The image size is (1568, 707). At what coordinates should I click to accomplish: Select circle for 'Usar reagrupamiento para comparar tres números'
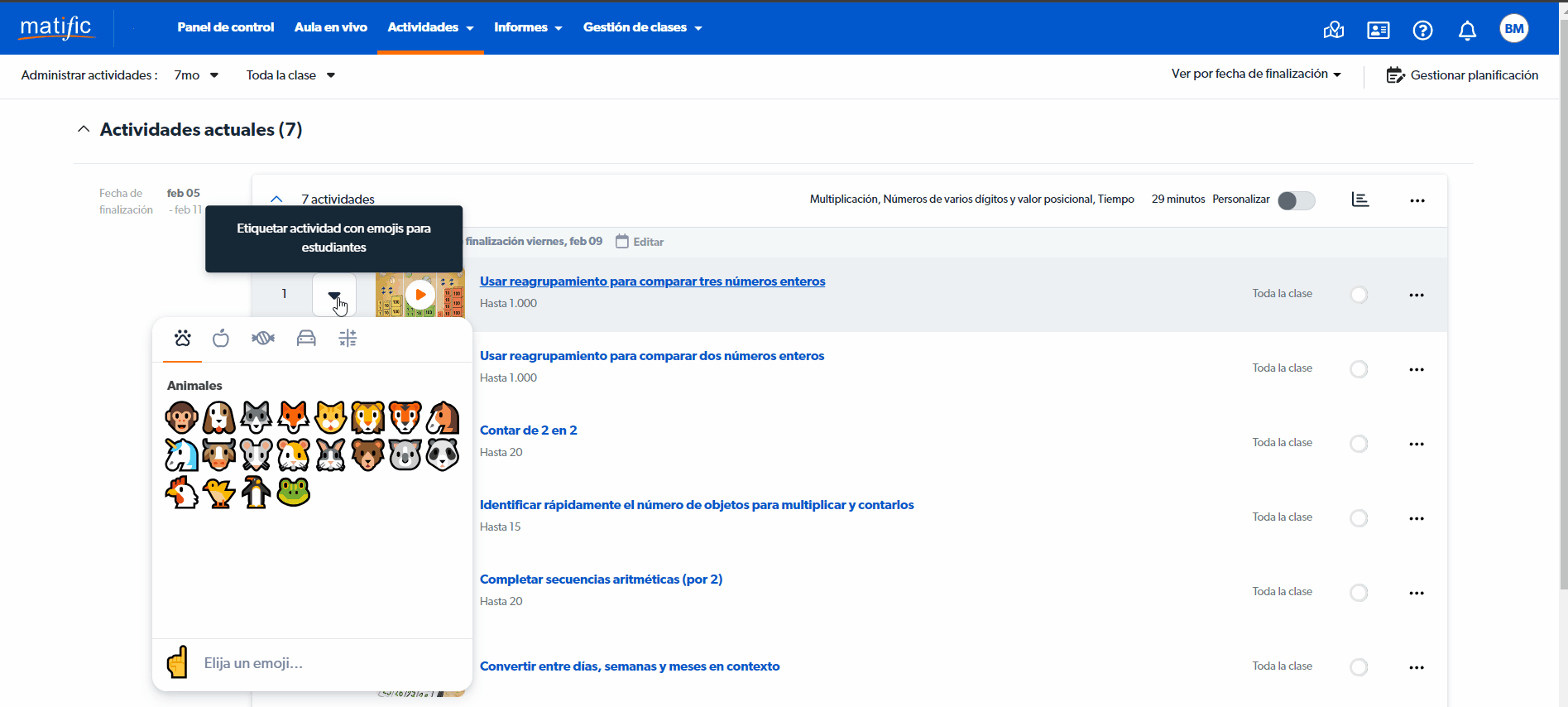(x=1359, y=295)
